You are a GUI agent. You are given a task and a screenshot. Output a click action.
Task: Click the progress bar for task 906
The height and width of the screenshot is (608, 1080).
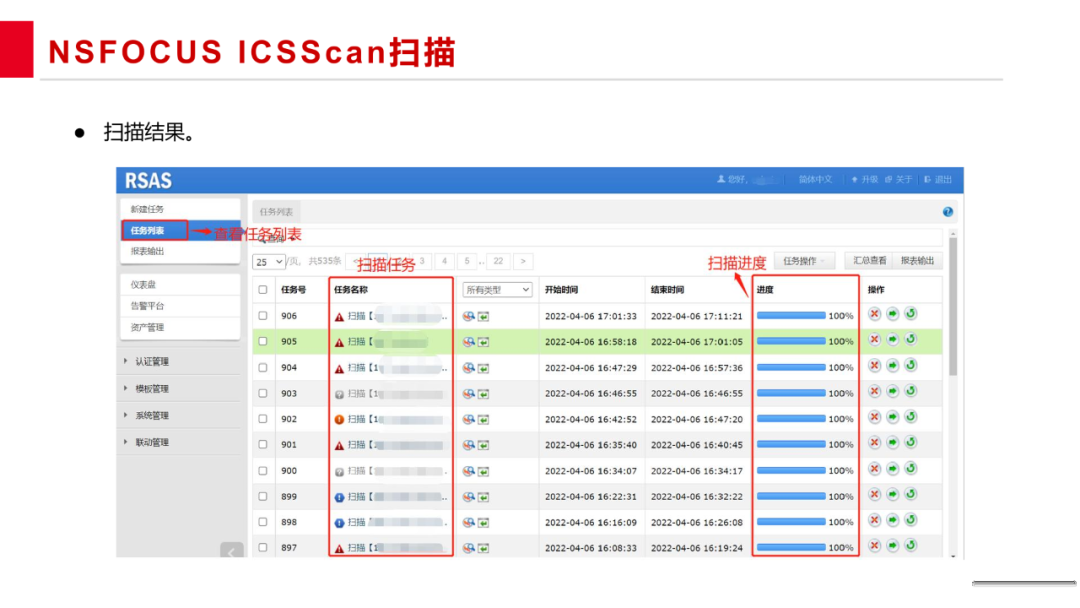point(791,316)
